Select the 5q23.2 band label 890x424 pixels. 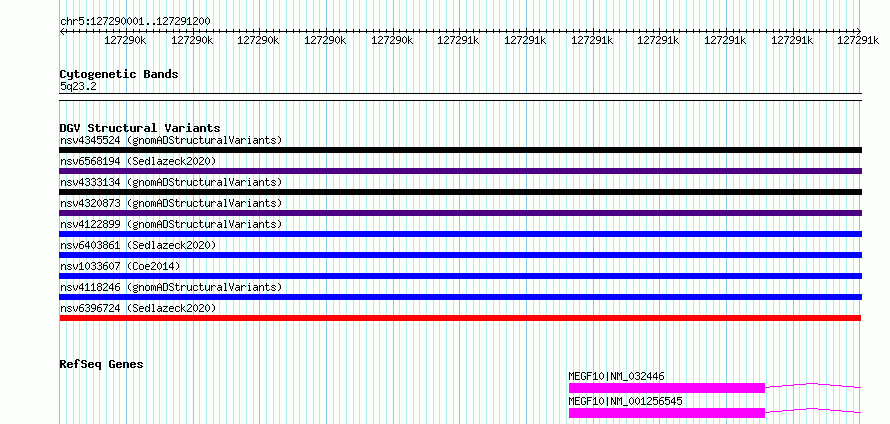click(x=78, y=86)
